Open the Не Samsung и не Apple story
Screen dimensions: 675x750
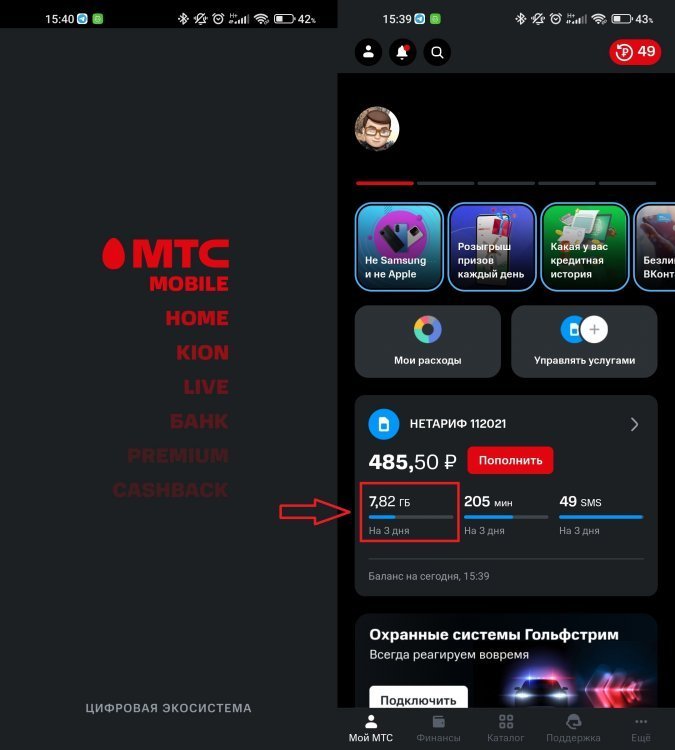(x=399, y=247)
